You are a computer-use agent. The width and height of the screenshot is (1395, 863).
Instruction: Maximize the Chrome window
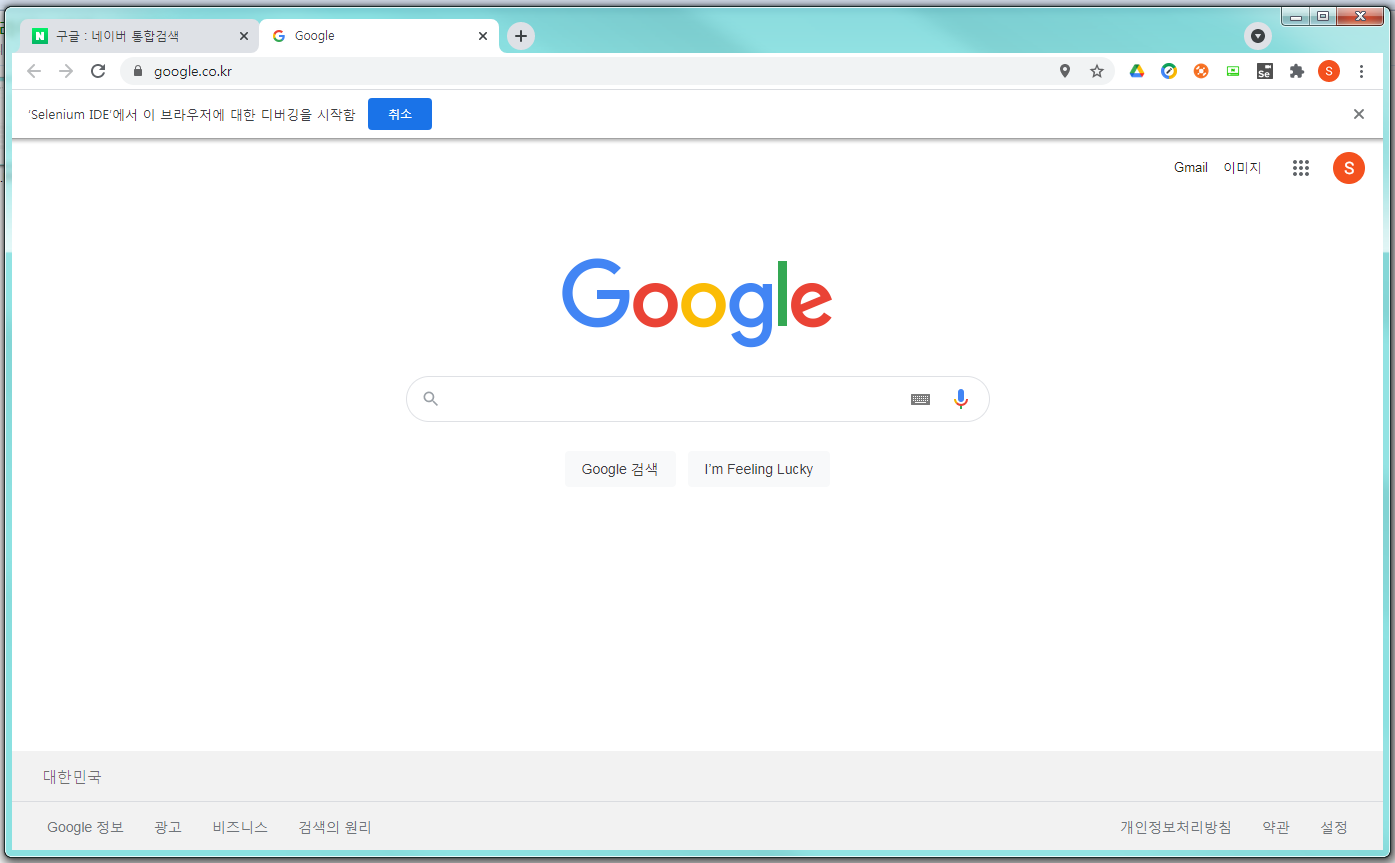pos(1323,16)
